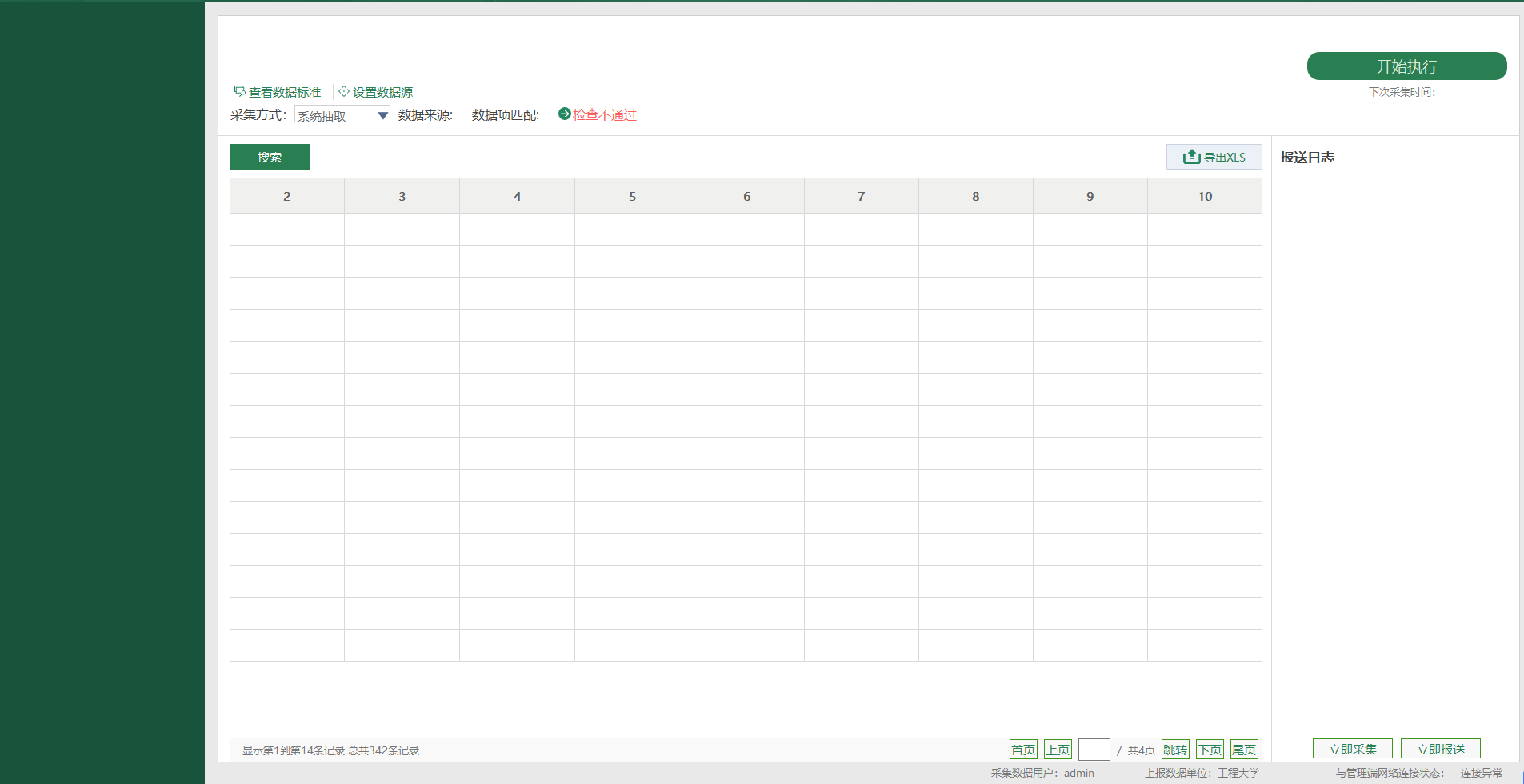The height and width of the screenshot is (784, 1524).
Task: Go to last page 尾页
Action: [1244, 750]
